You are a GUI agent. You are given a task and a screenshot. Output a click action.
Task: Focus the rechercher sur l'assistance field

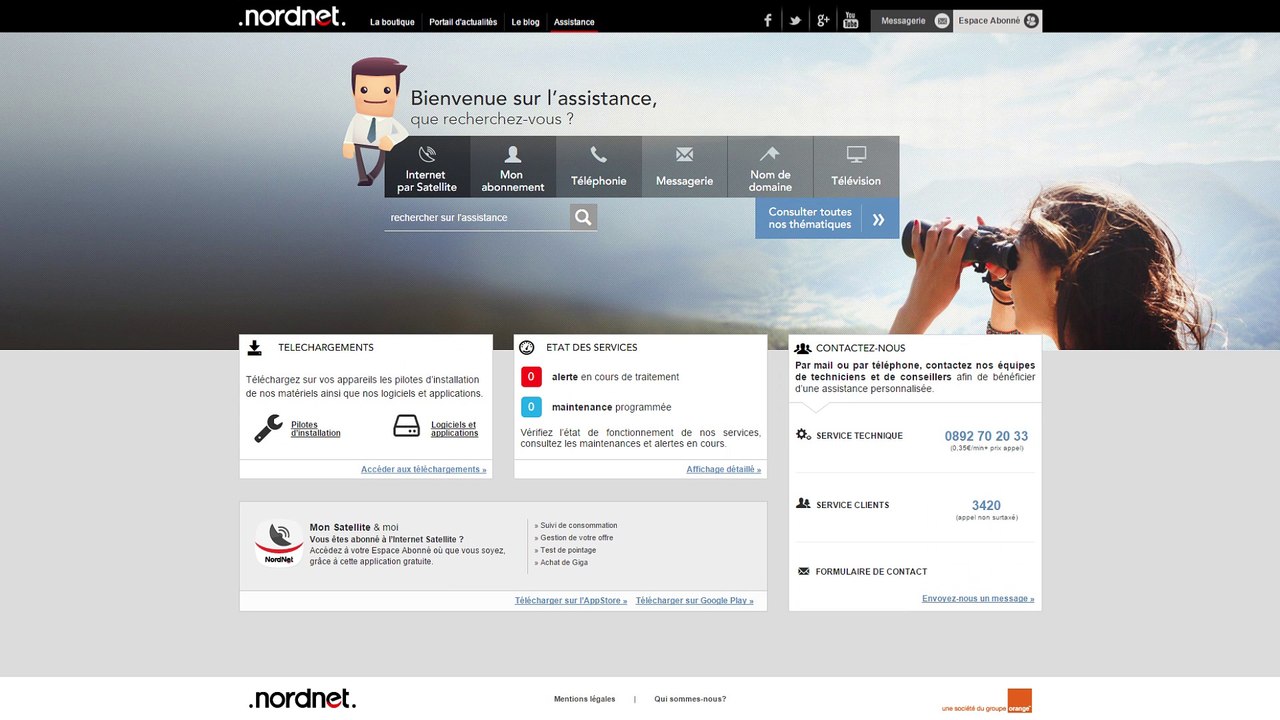coord(477,217)
